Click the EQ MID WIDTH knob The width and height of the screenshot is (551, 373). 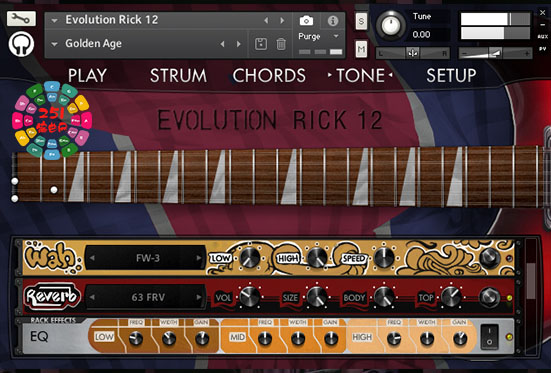[298, 339]
